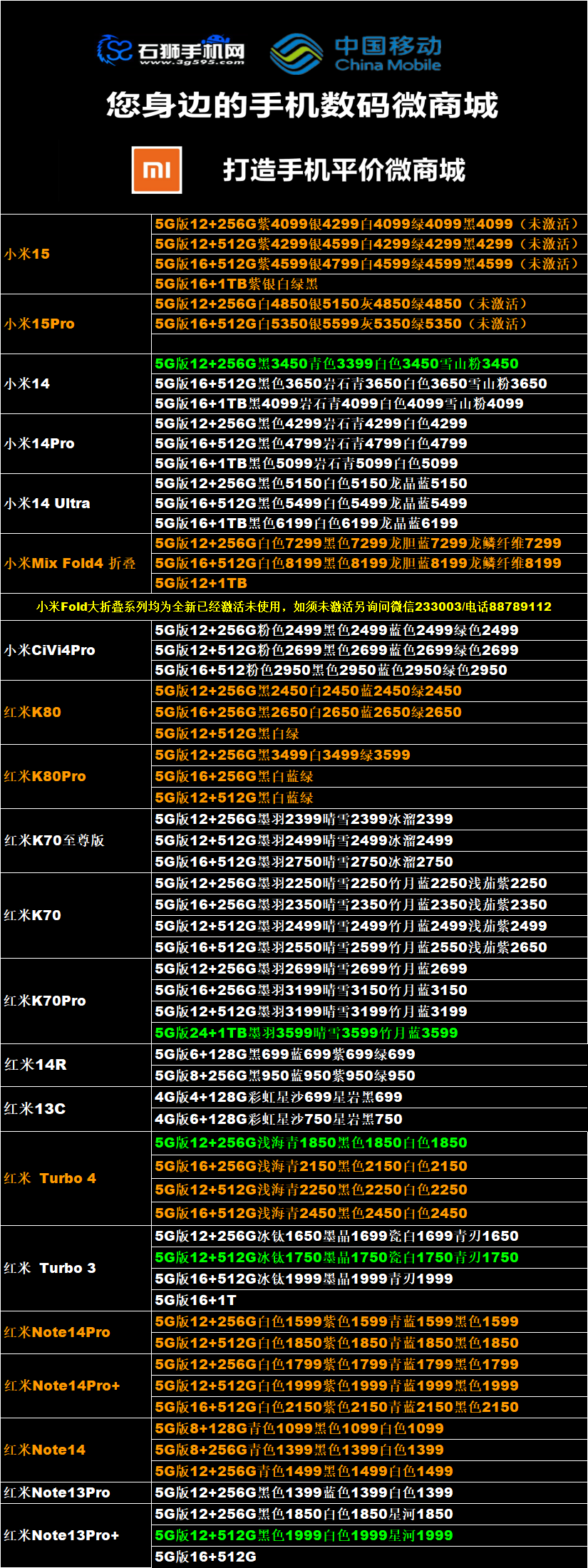
Task: Select the "红米Note13Pro" model cell
Action: (x=76, y=1492)
